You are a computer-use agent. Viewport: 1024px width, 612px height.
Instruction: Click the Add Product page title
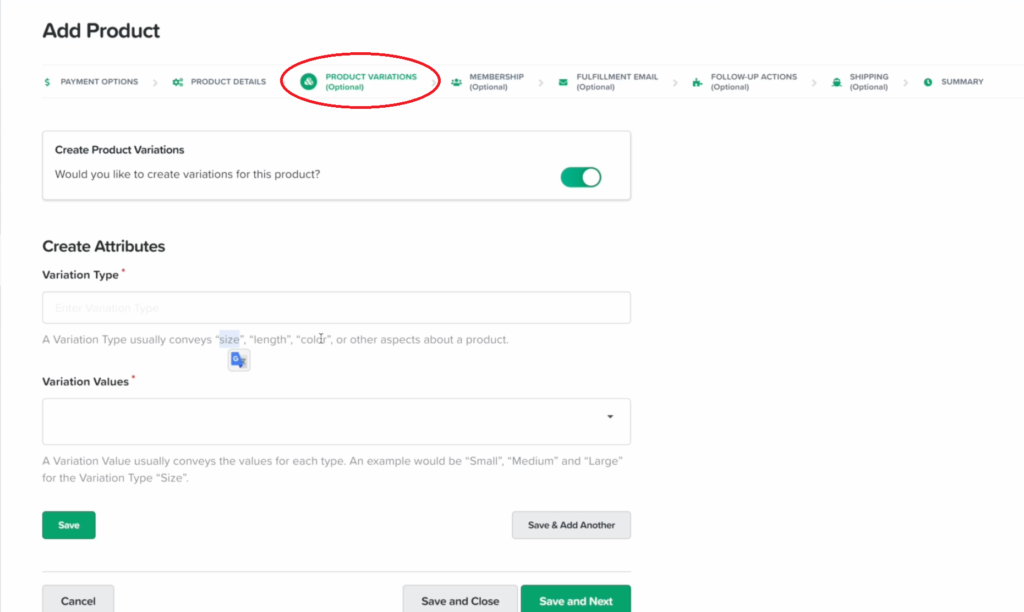coord(101,31)
